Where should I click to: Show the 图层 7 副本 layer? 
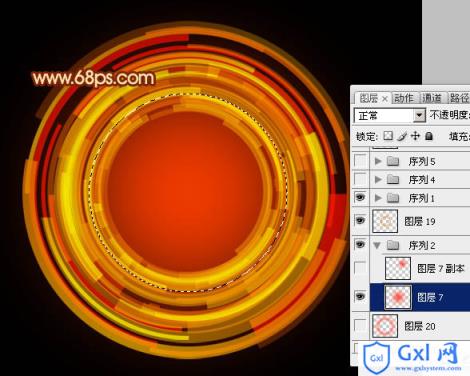[x=360, y=268]
